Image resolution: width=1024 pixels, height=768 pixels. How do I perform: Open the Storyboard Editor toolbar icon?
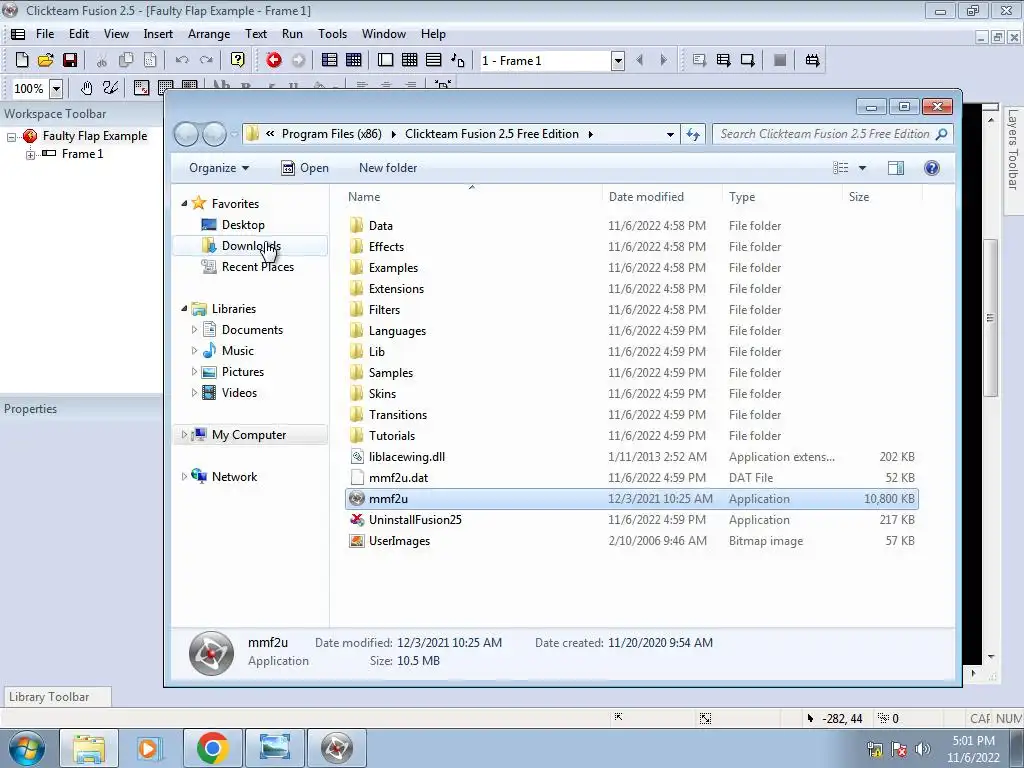coord(330,60)
